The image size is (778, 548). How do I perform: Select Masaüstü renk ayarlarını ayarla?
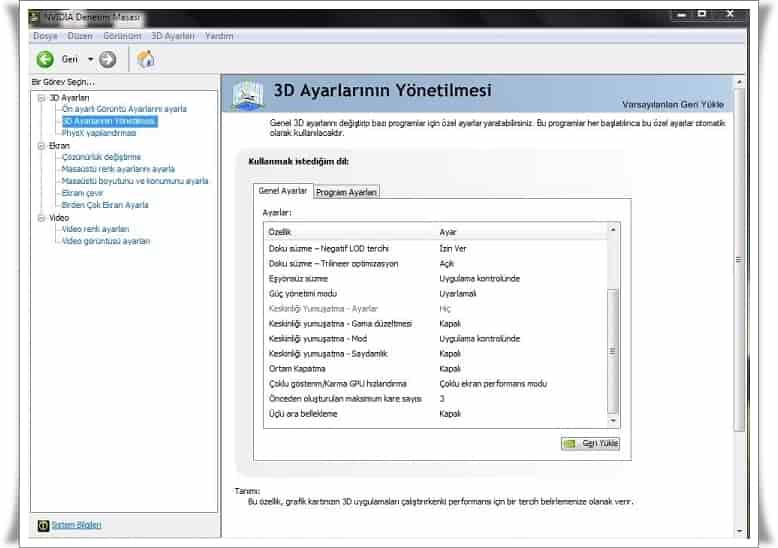pyautogui.click(x=118, y=169)
